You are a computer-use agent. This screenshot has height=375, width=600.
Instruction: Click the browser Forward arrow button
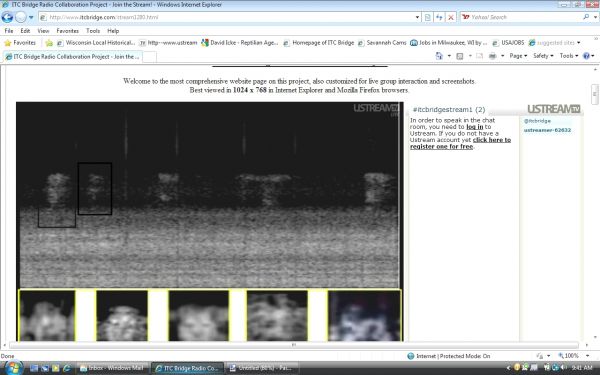coord(21,17)
